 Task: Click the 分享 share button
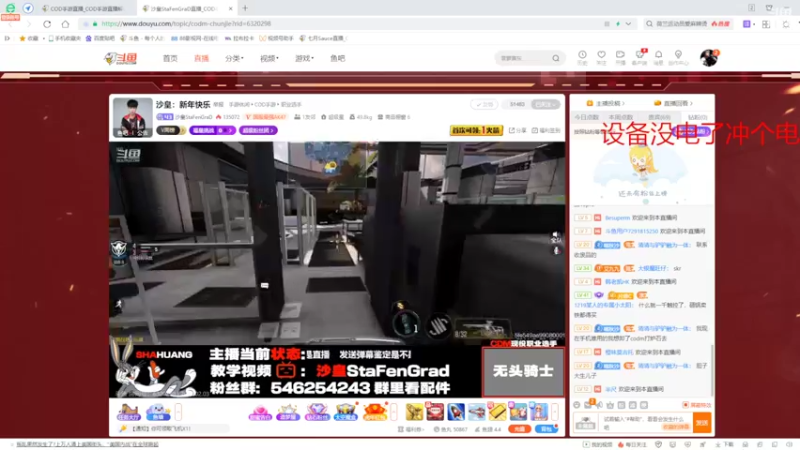pos(517,131)
